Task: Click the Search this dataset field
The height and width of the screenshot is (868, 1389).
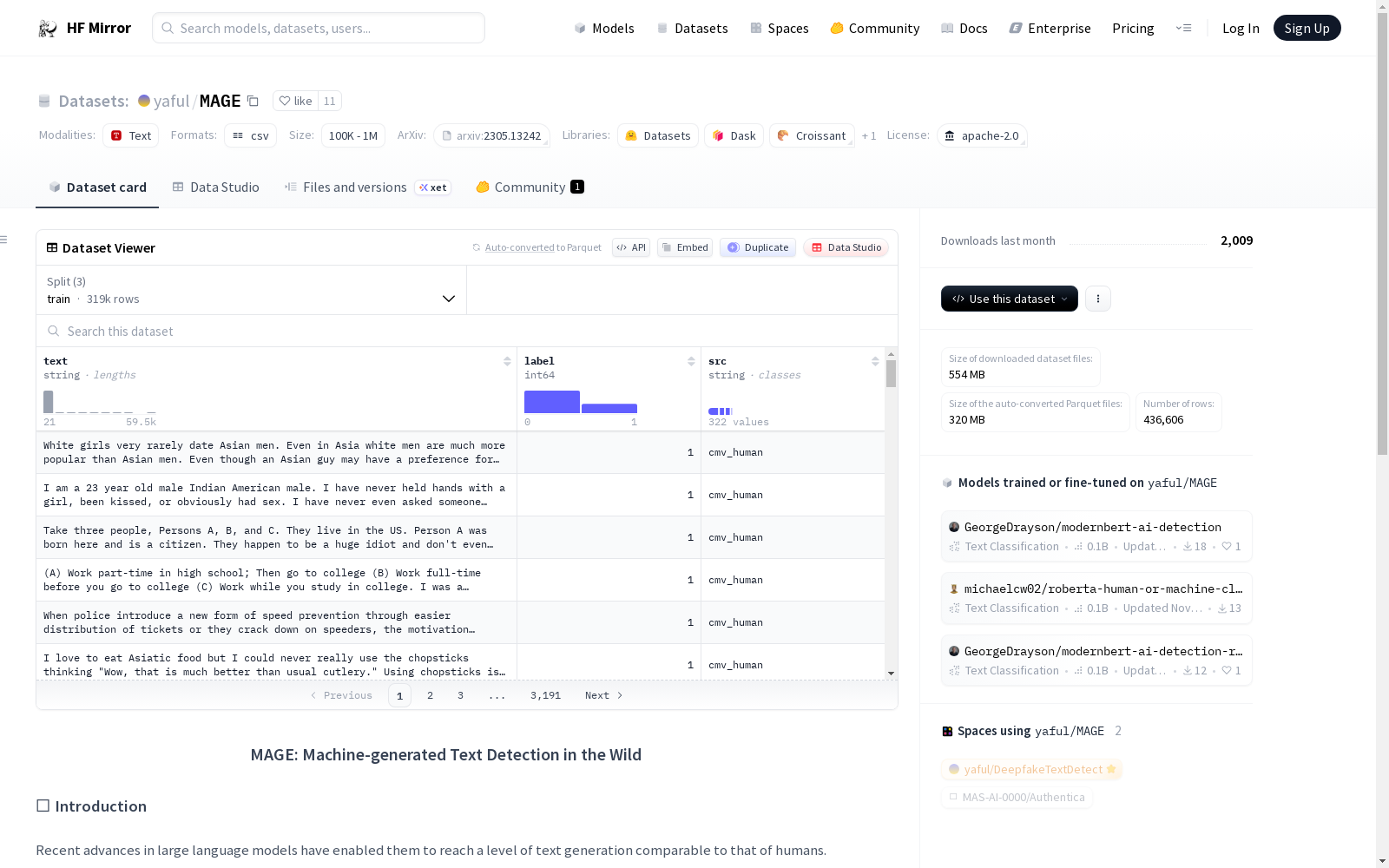Action: pyautogui.click(x=467, y=332)
